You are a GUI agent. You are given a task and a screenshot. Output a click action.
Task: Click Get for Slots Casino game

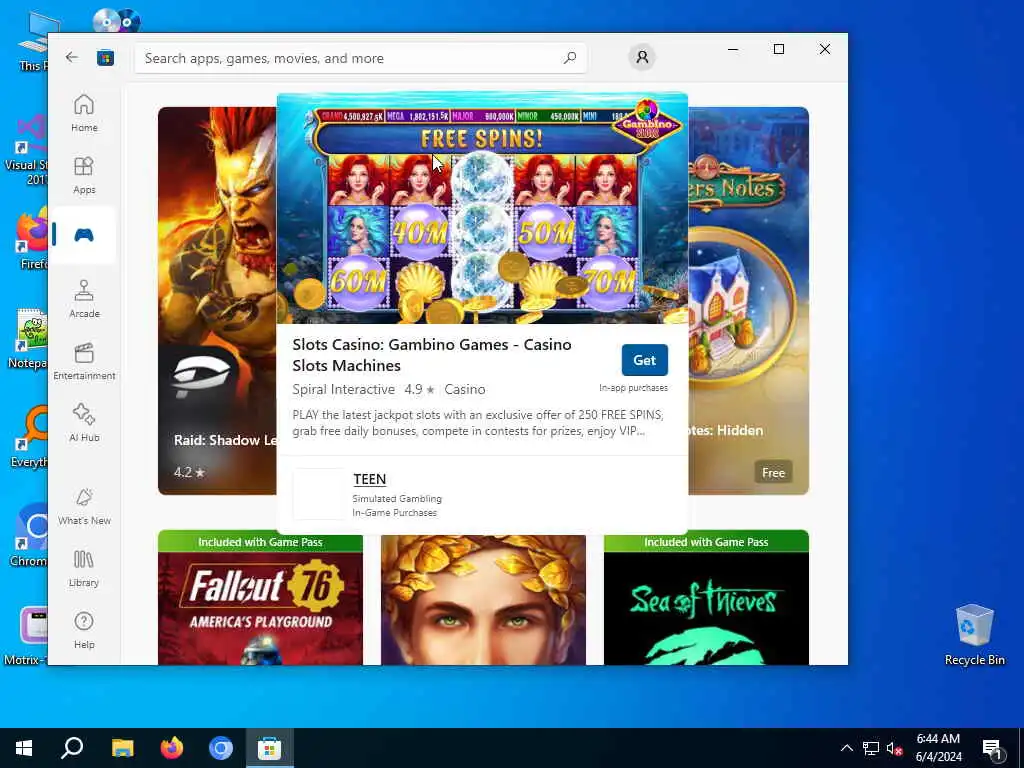coord(644,360)
